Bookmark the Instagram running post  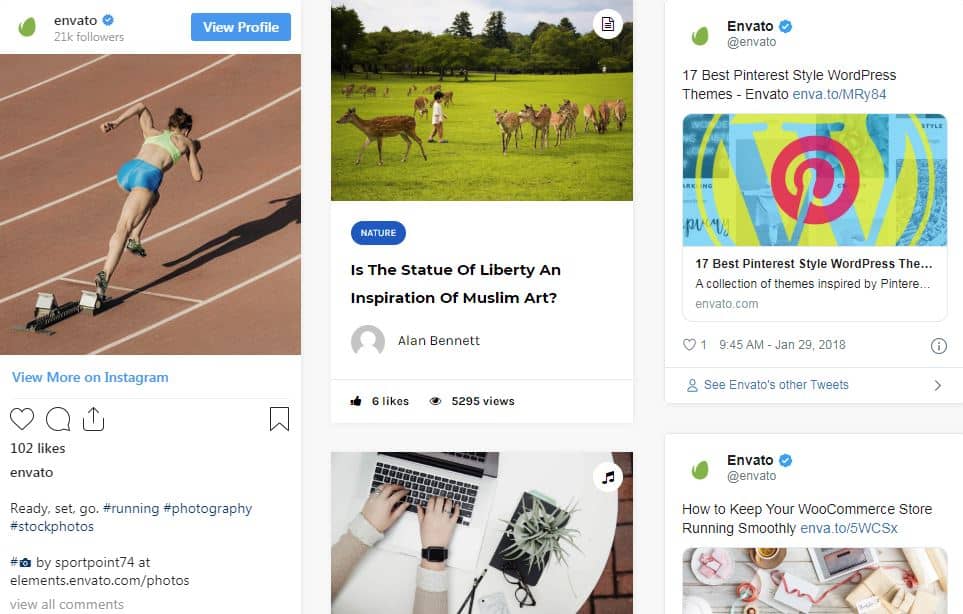pos(279,419)
